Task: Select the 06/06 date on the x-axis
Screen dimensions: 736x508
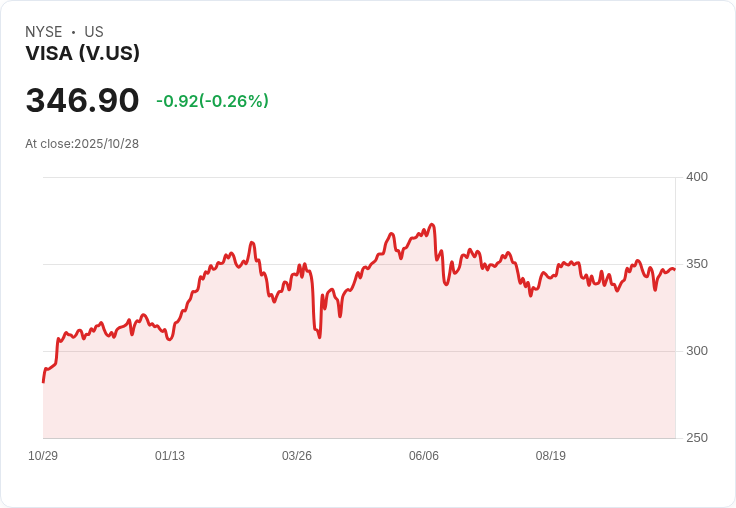Action: coord(424,456)
